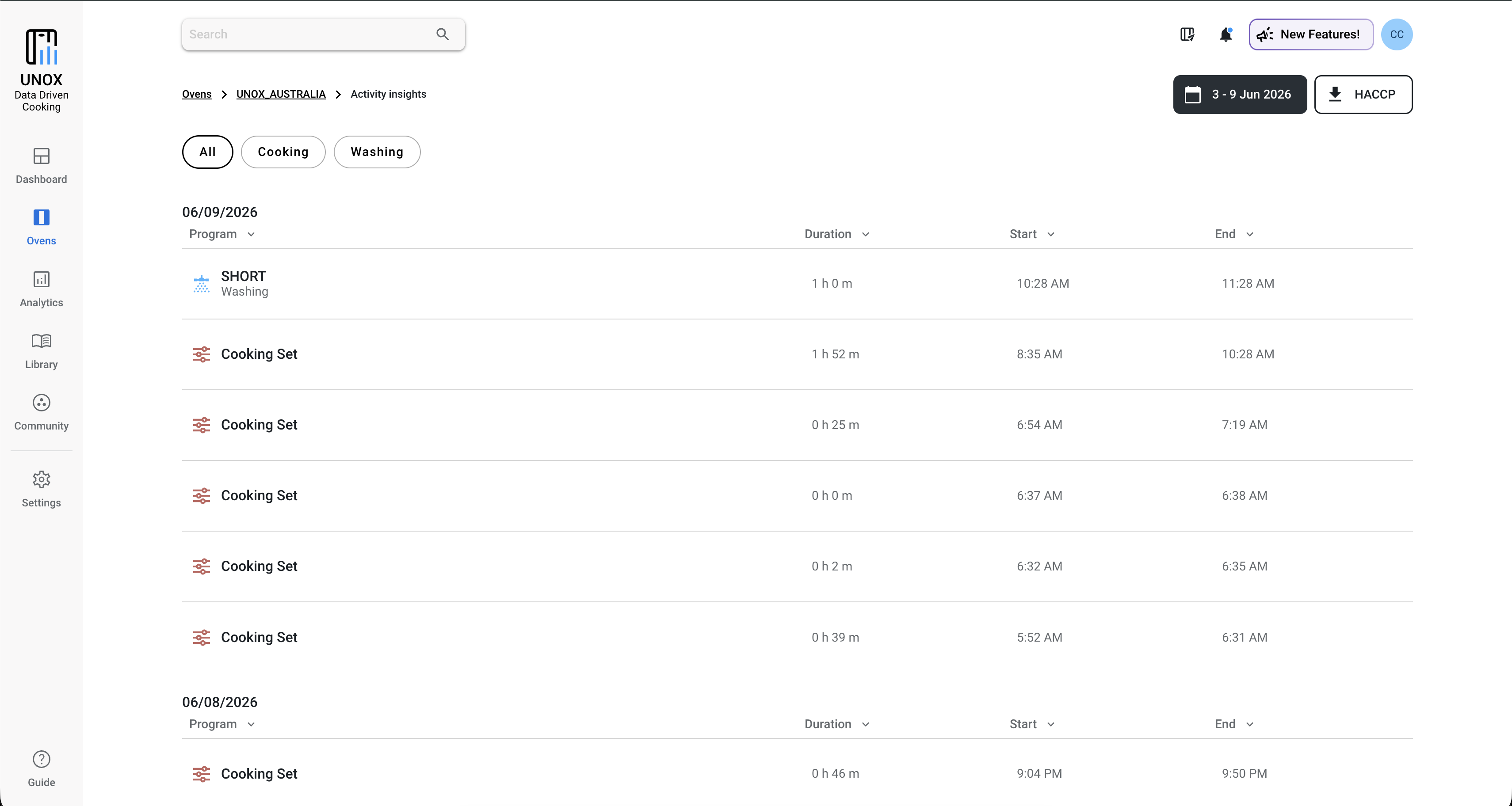Go to the Ovens section
Image resolution: width=1512 pixels, height=806 pixels.
(41, 228)
